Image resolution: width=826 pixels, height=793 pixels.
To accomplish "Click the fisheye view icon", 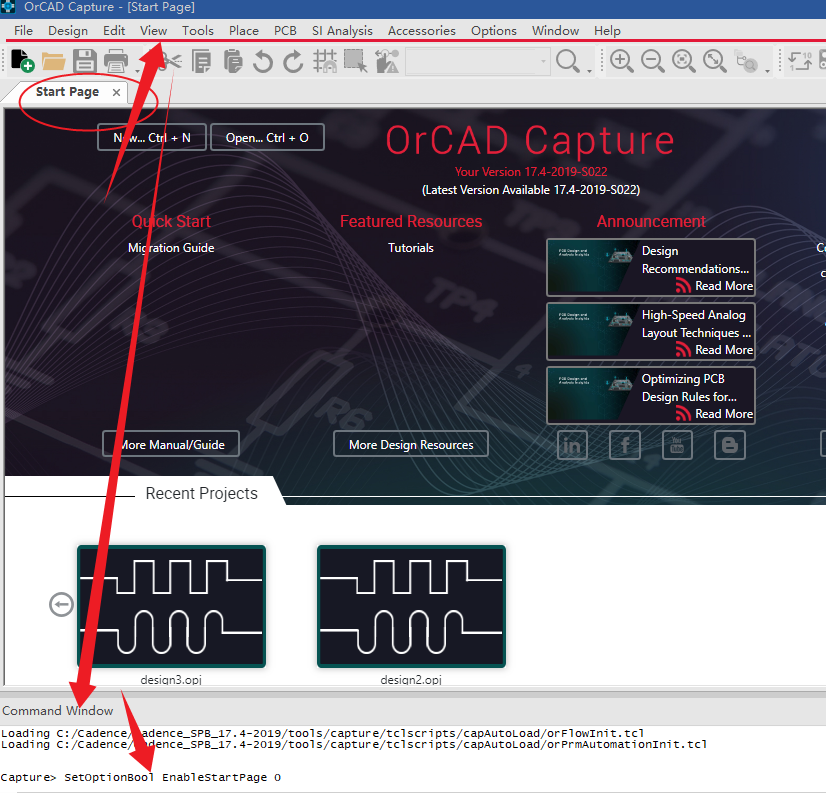I will (746, 62).
